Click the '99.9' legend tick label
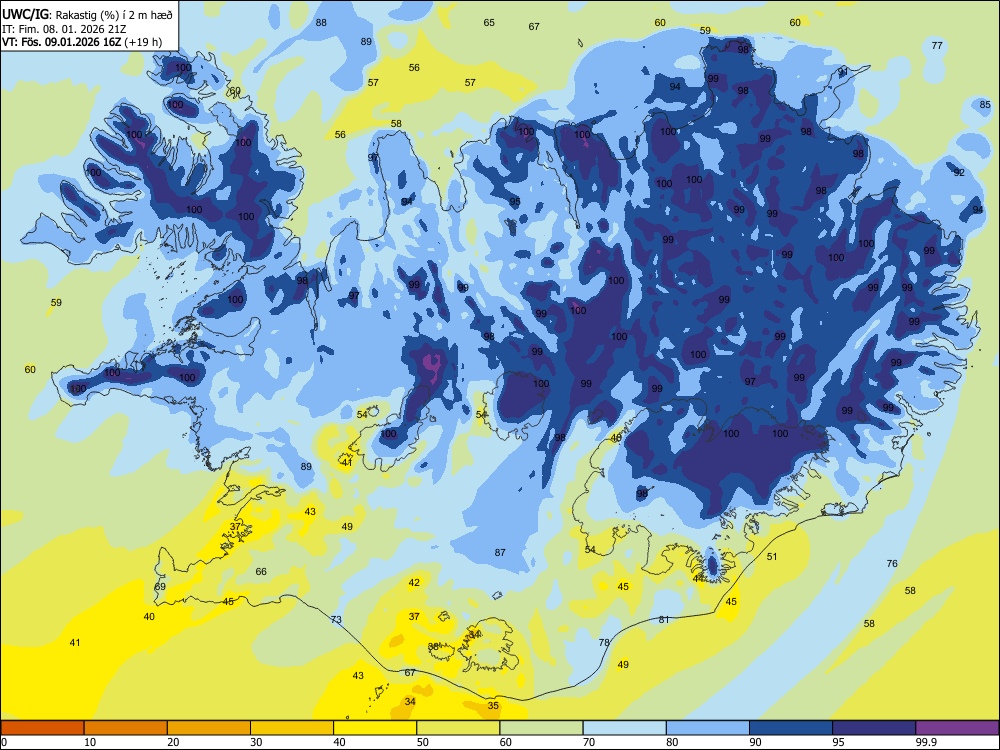The width and height of the screenshot is (1000, 750). 925,742
